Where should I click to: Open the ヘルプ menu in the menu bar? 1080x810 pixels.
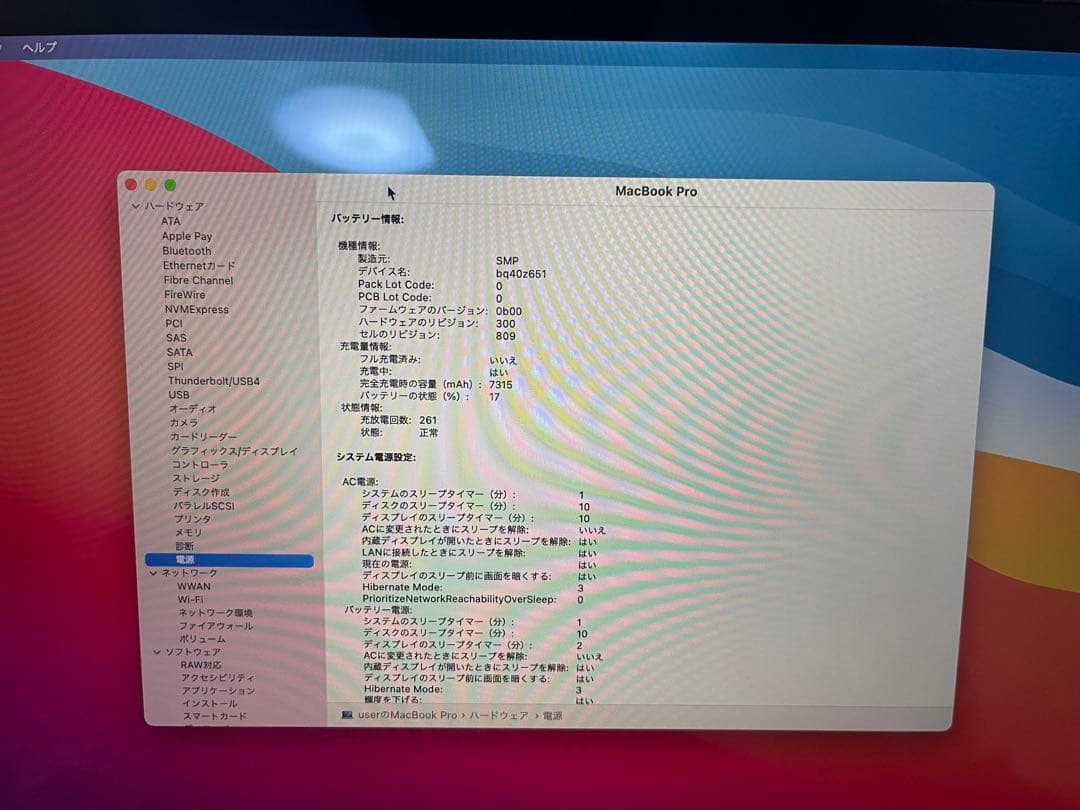coord(39,46)
